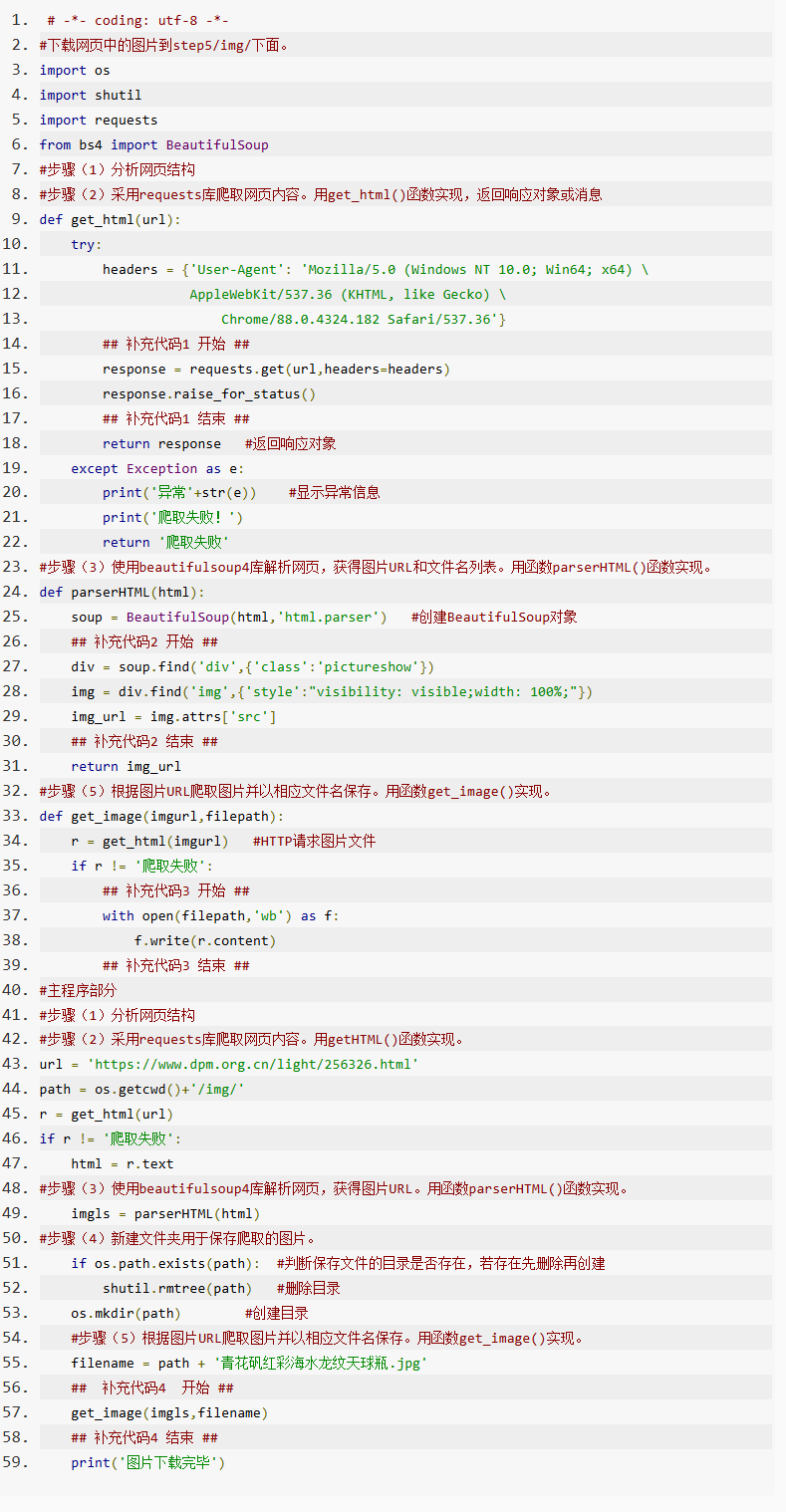Viewport: 786px width, 1512px height.
Task: Select the dpm.org.cn url assignment line
Action: point(229,1064)
